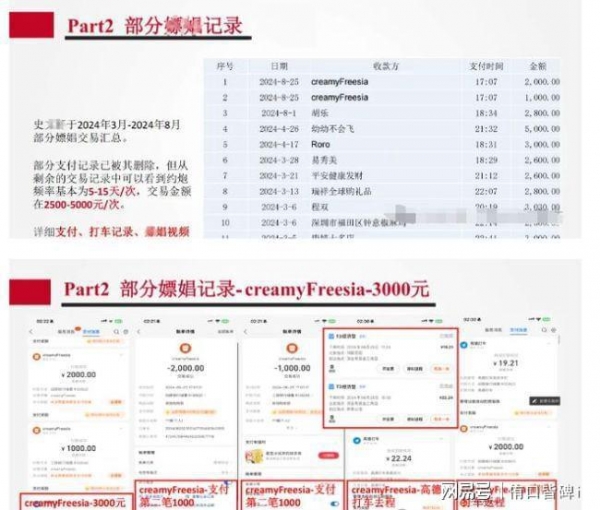Click the orange creamyFreesia avatar beside ¥2000.00

(36, 356)
